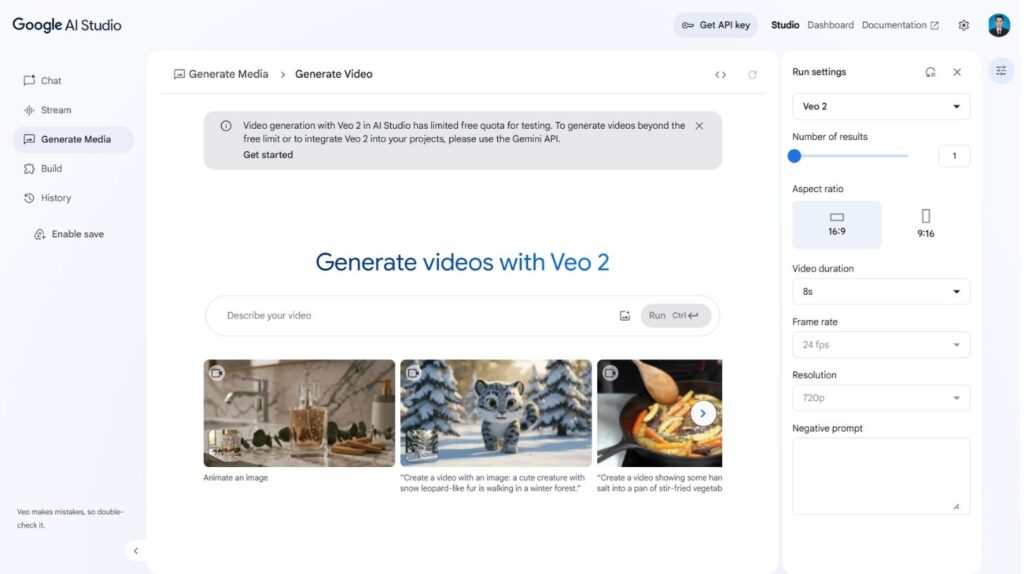
Task: Expand the Video duration dropdown
Action: tap(880, 292)
